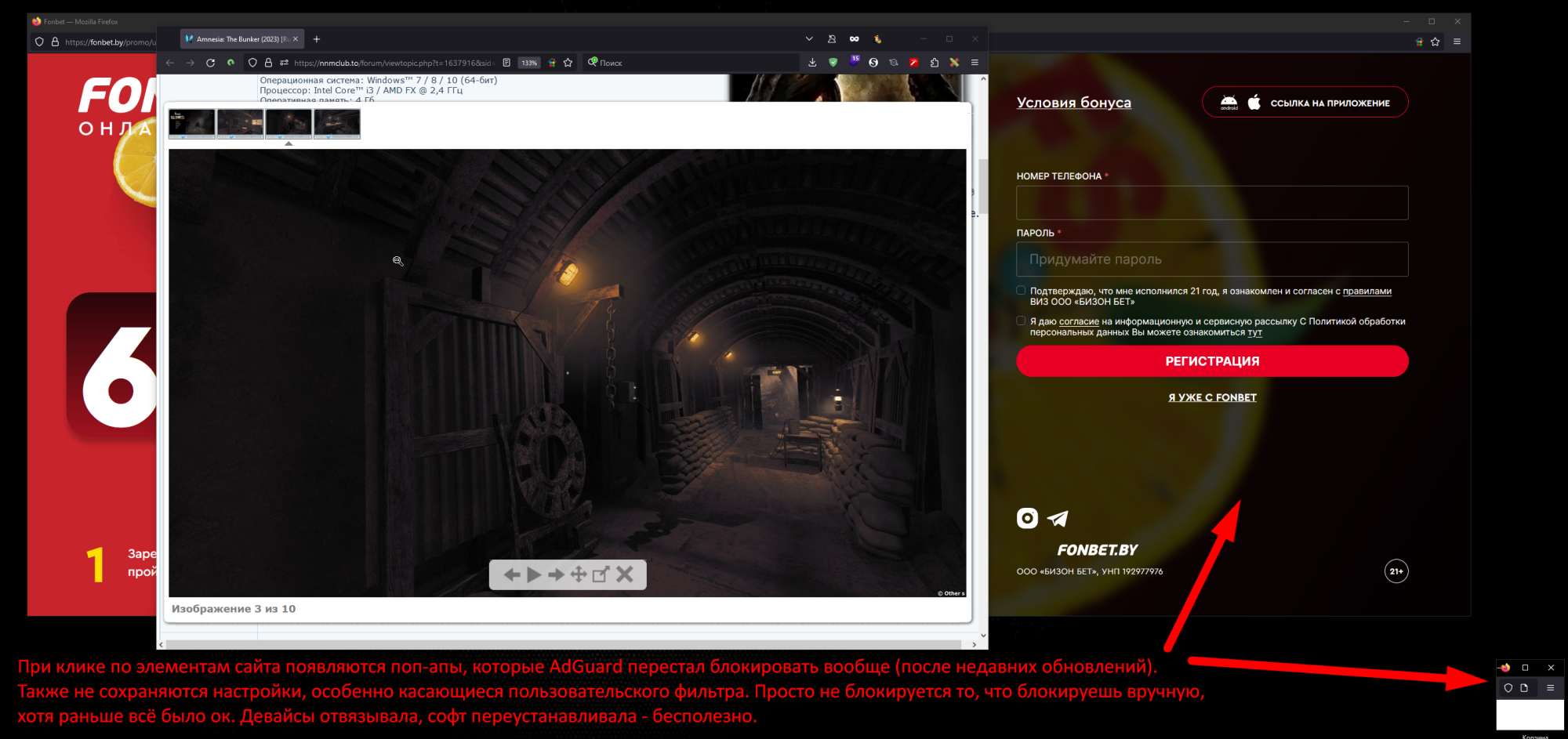Screen dimensions: 1568x739
Task: Click the downloads icon in Firefox toolbar
Action: (x=812, y=63)
